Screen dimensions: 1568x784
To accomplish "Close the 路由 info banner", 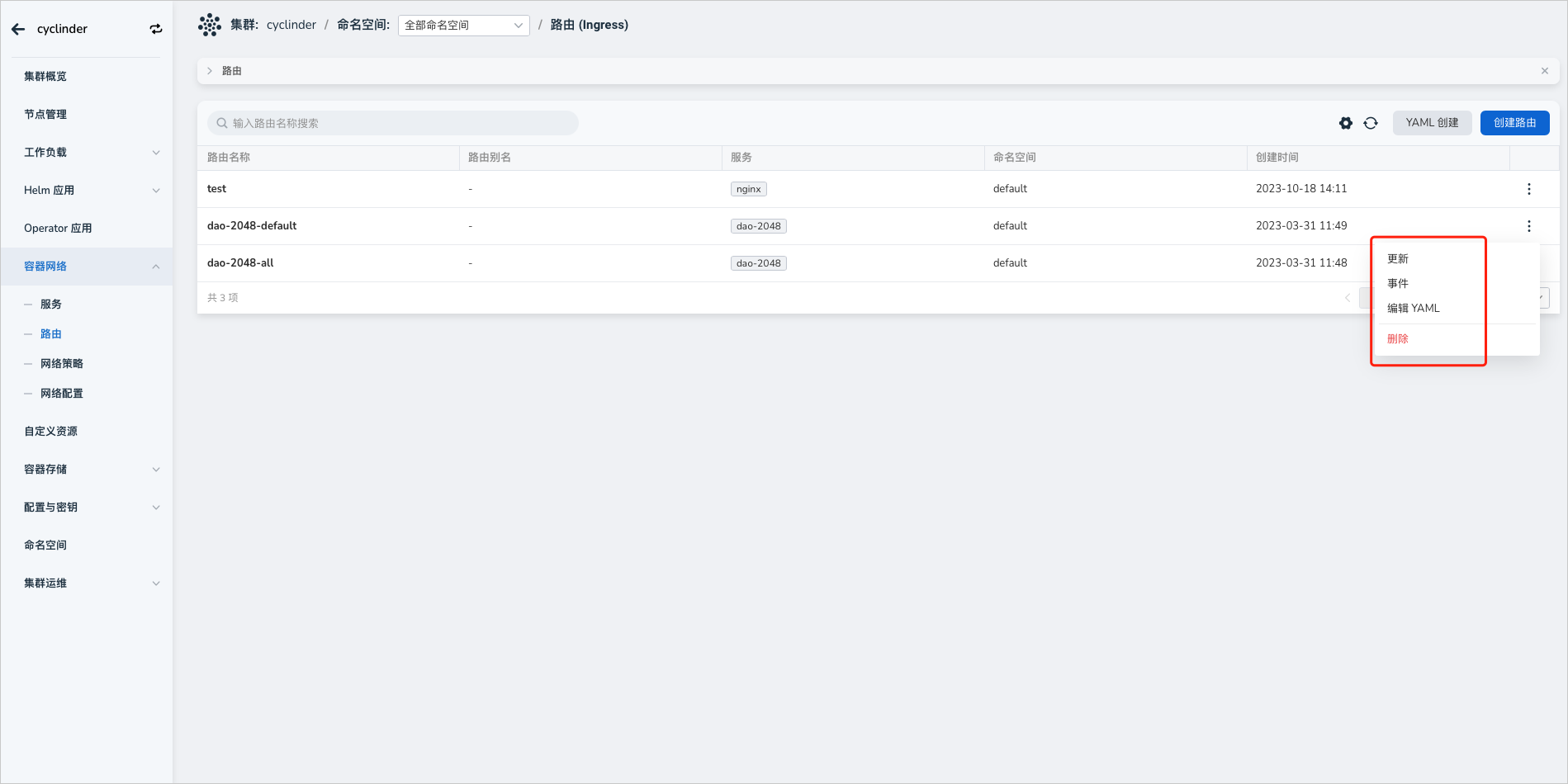I will (1545, 71).
